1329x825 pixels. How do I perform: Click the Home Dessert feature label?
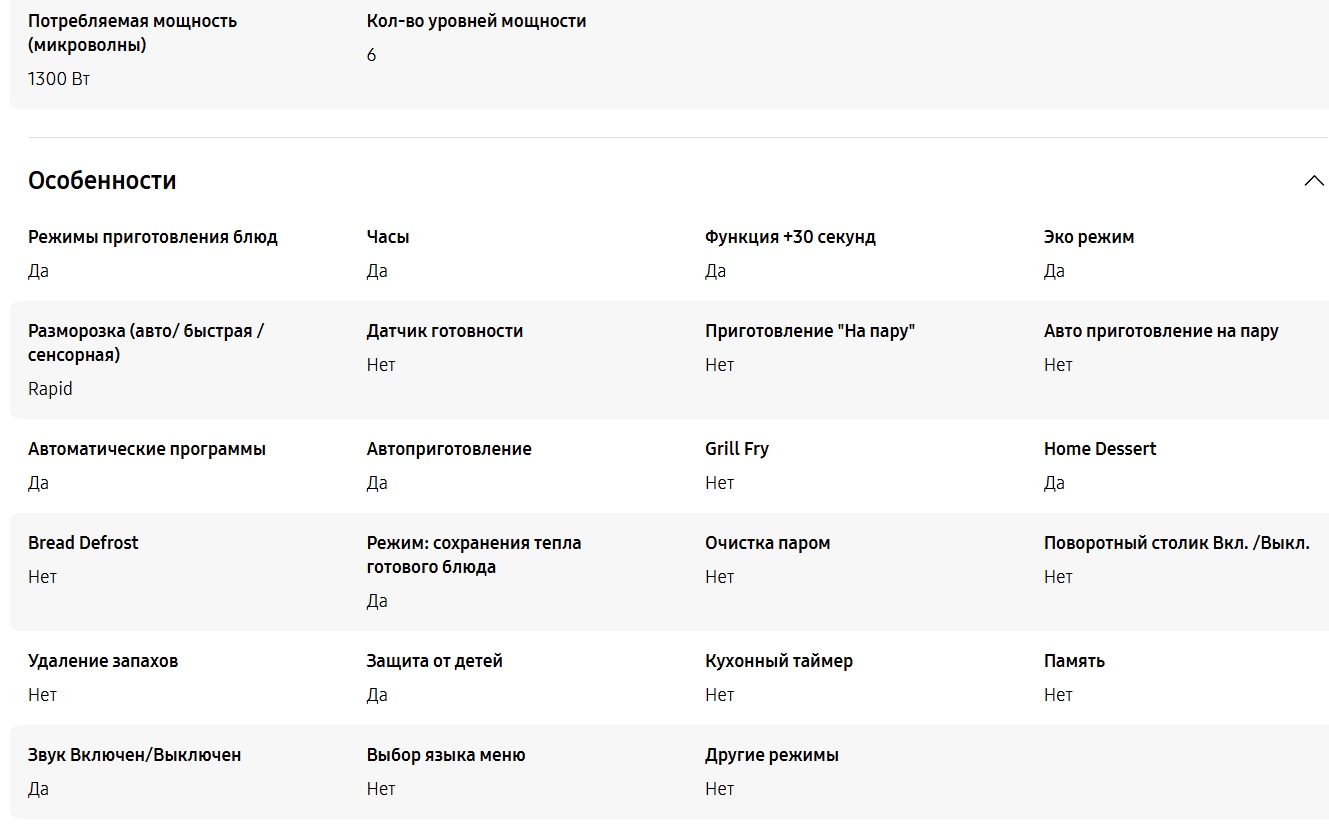(x=1100, y=449)
